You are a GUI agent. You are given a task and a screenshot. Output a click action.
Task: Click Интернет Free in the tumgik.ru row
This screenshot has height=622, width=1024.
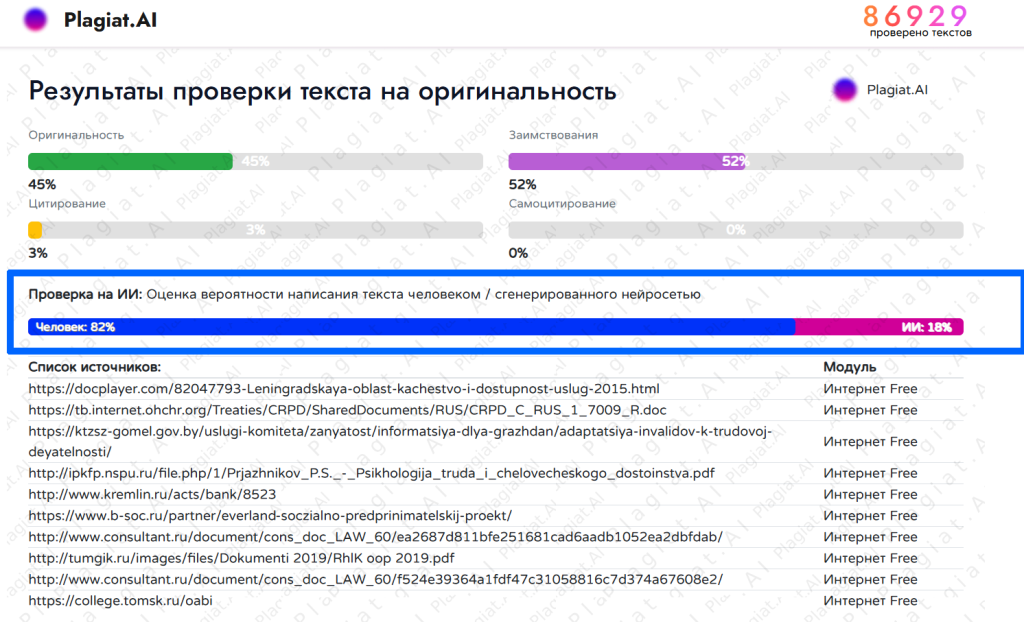[x=870, y=558]
